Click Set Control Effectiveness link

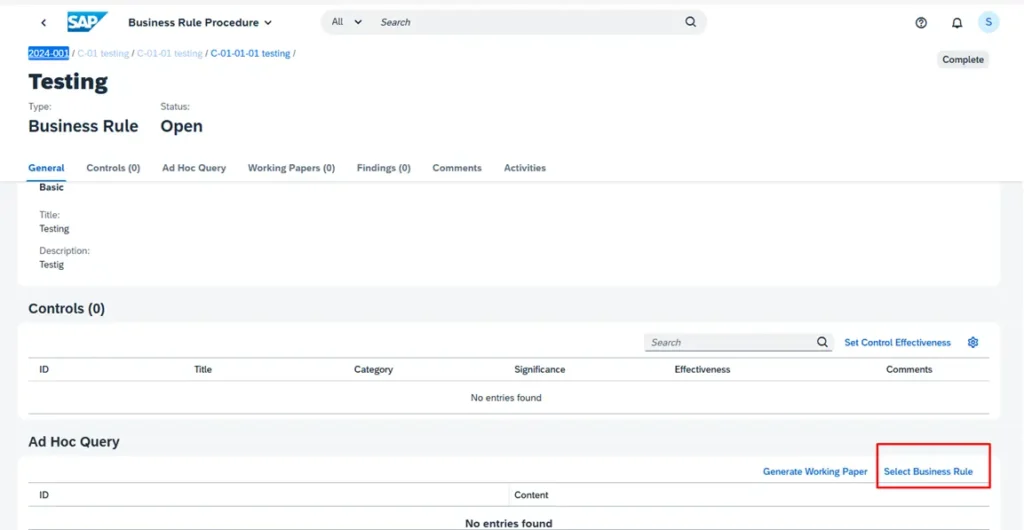point(897,342)
